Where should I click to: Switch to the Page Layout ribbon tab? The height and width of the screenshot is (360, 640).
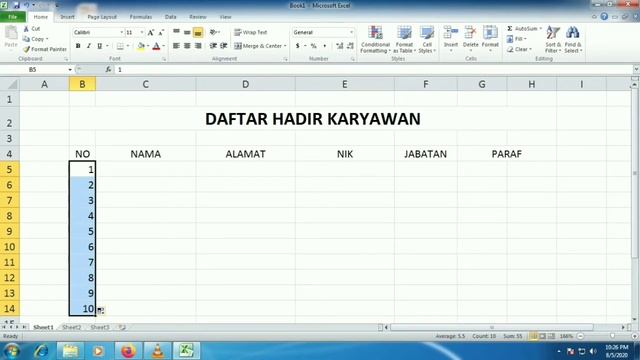(x=102, y=17)
